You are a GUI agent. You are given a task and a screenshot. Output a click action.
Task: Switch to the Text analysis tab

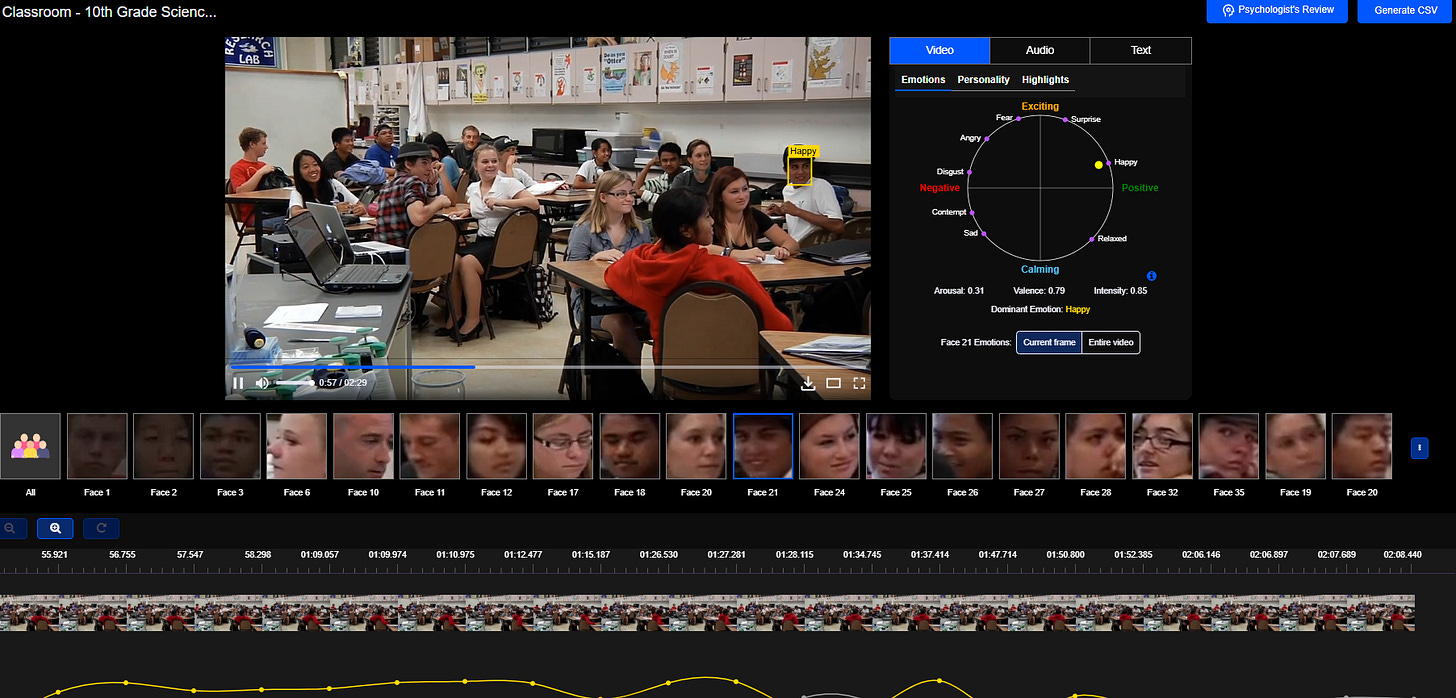pyautogui.click(x=1141, y=50)
